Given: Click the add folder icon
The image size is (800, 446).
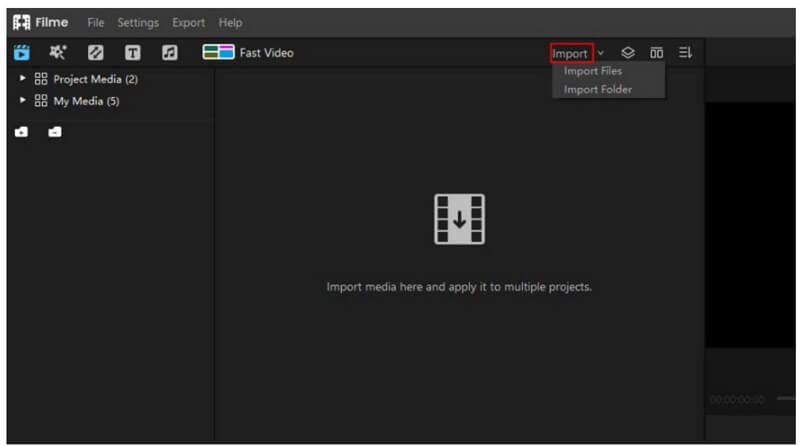Looking at the screenshot, I should (21, 132).
